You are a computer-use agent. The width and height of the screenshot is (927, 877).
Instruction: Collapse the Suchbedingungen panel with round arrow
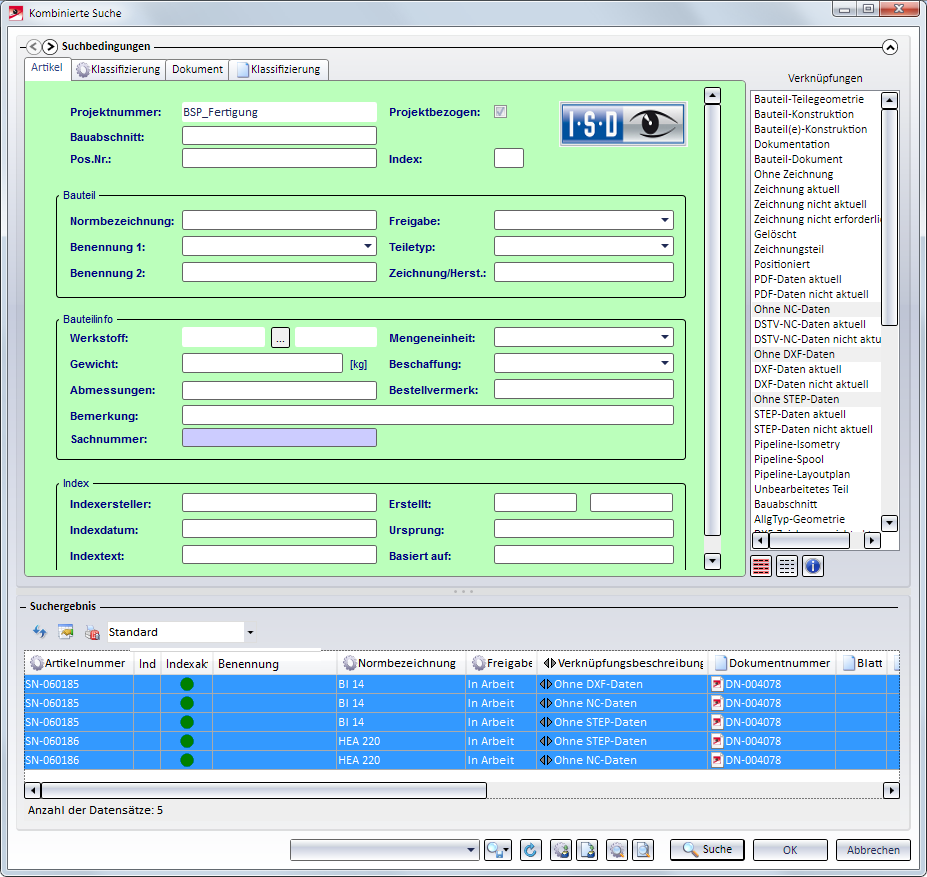[x=890, y=46]
